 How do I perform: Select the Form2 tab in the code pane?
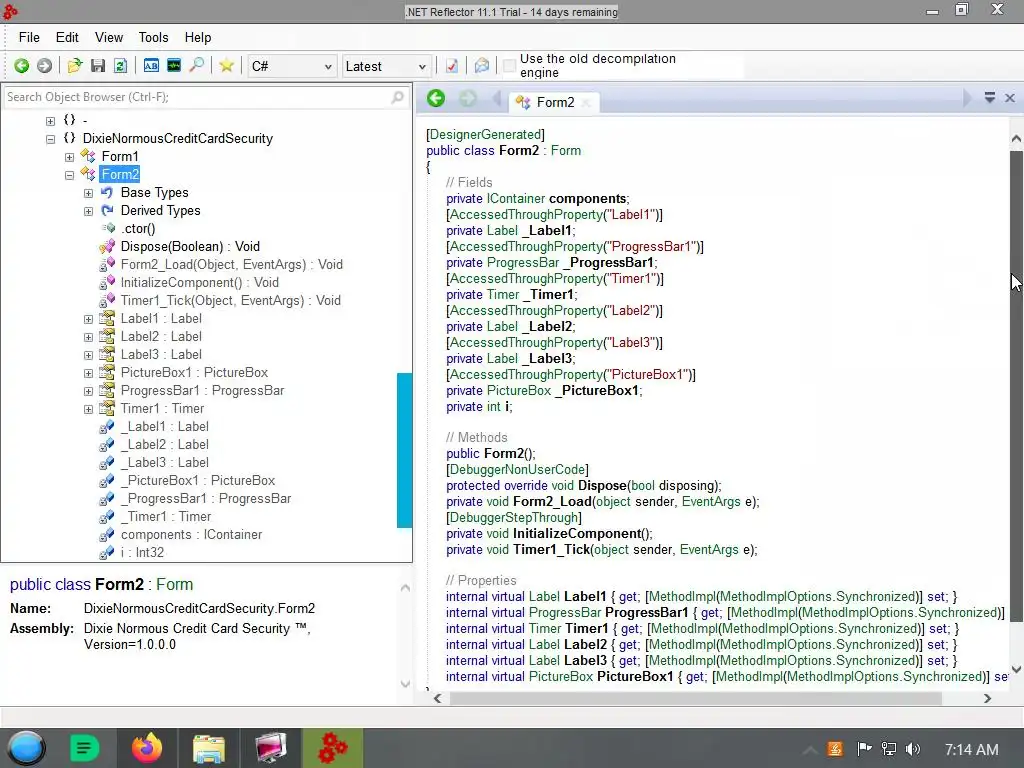(555, 102)
